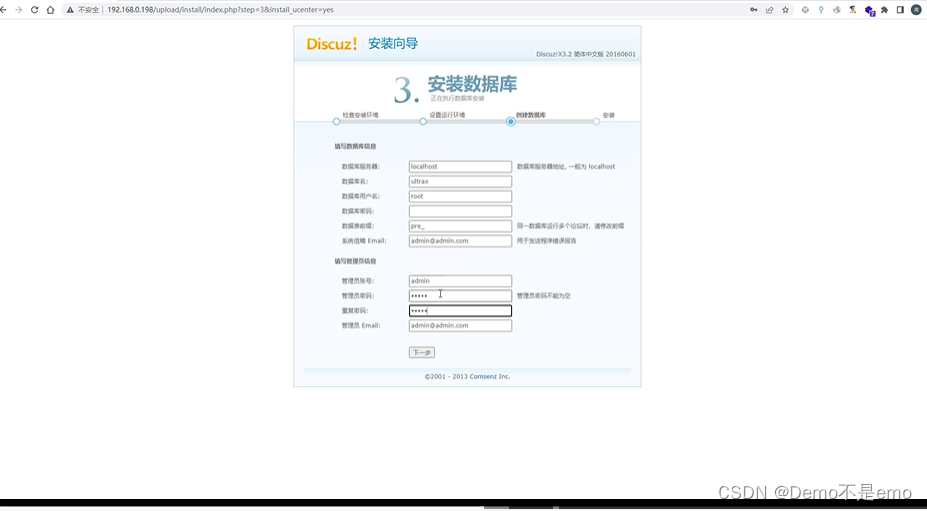This screenshot has width=927, height=511.
Task: Focus the empty 数据库密码 field
Action: point(460,211)
